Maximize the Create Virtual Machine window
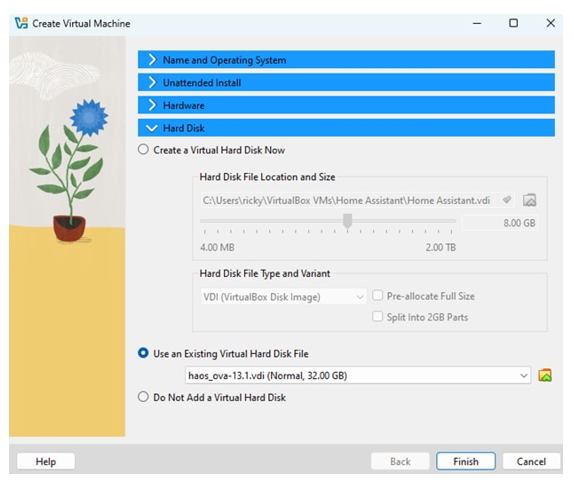 coord(513,23)
